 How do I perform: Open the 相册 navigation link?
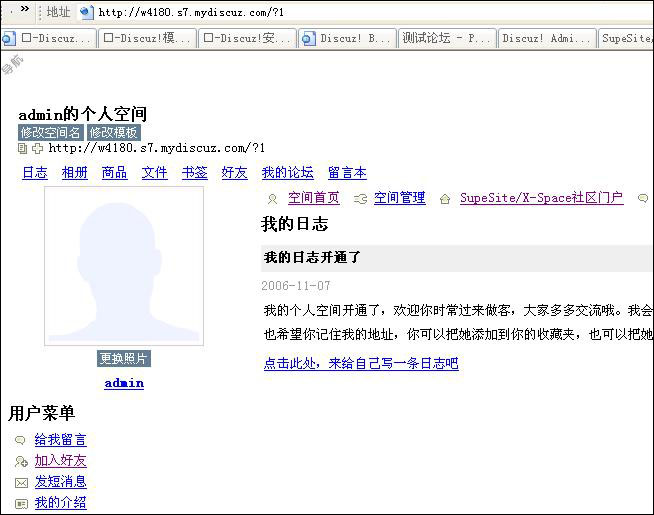75,173
